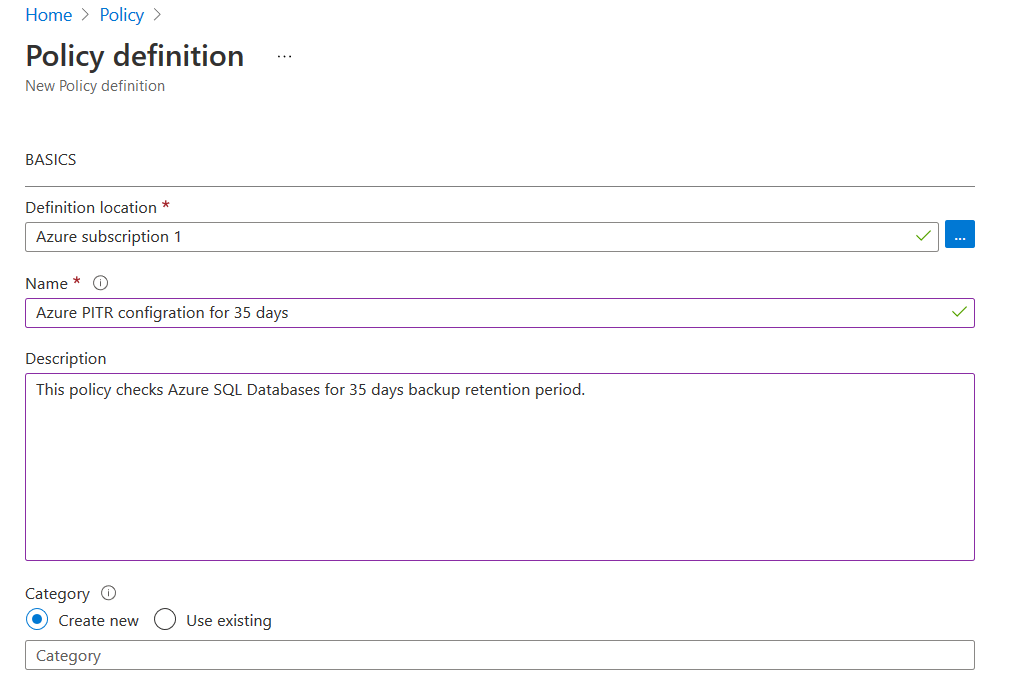Open the Policy breadcrumb link
Image resolution: width=1022 pixels, height=685 pixels.
[122, 15]
